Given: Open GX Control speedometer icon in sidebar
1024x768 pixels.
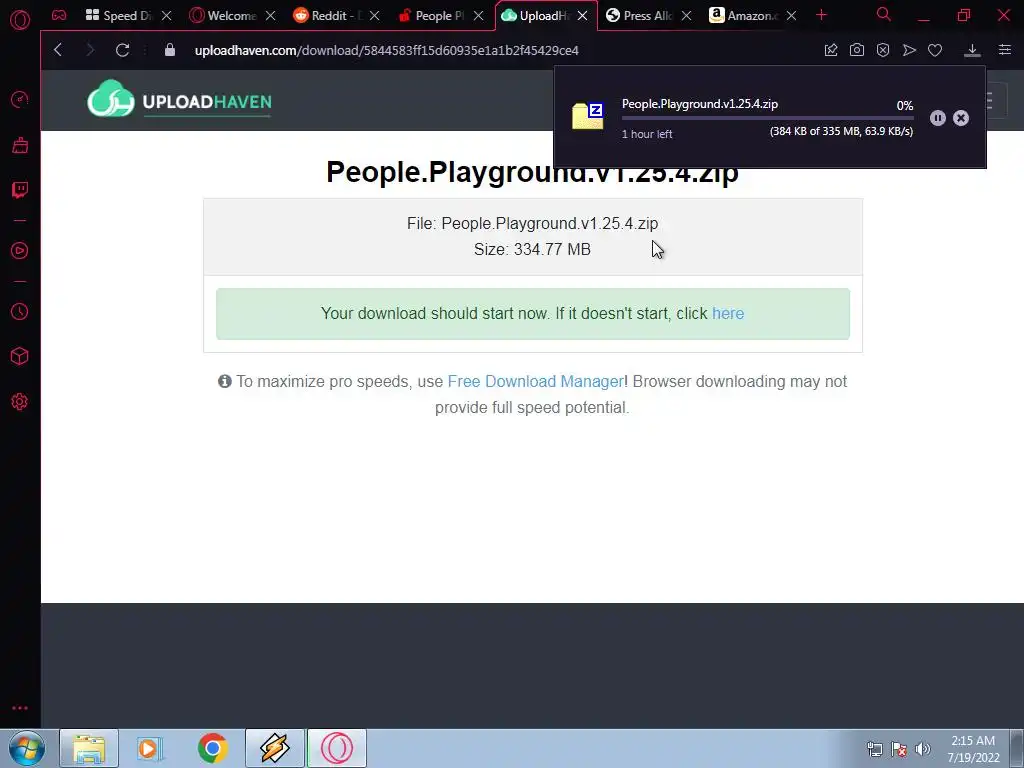Looking at the screenshot, I should pos(20,99).
